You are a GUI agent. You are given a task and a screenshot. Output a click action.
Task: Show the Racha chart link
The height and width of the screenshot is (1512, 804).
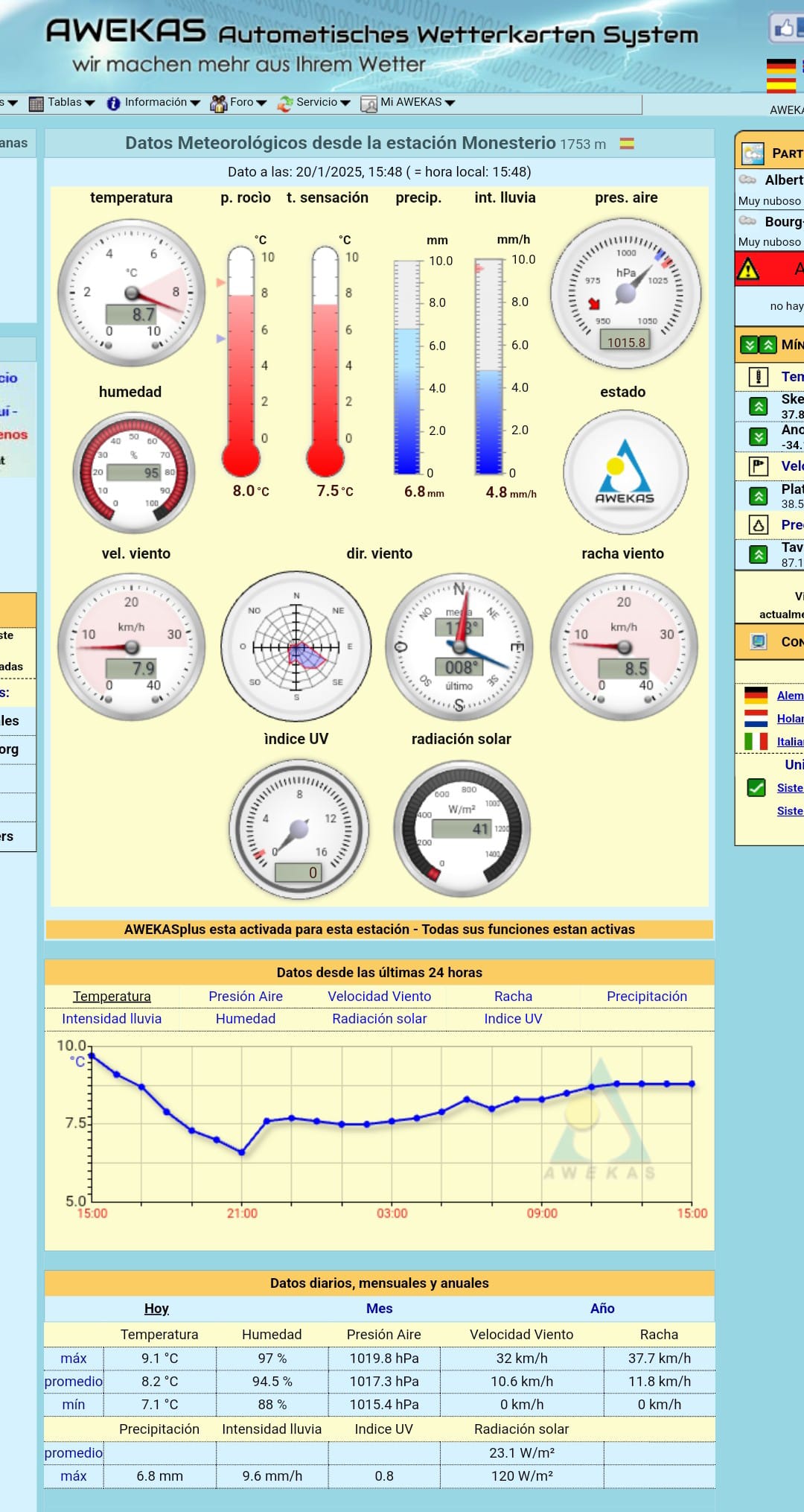513,997
